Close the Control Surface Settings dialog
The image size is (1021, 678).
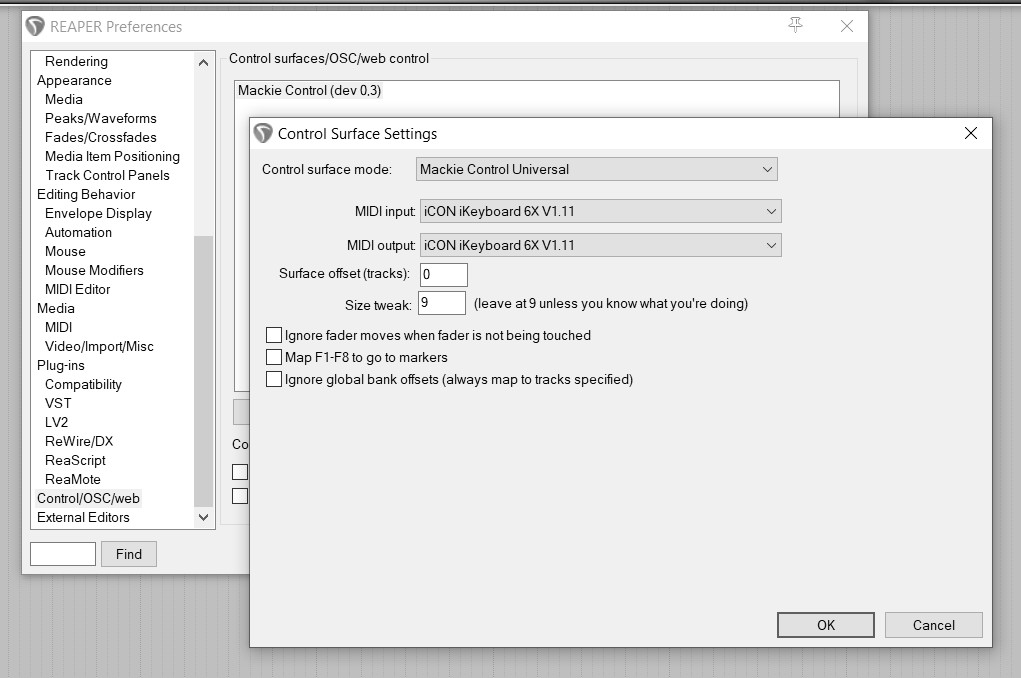[970, 134]
